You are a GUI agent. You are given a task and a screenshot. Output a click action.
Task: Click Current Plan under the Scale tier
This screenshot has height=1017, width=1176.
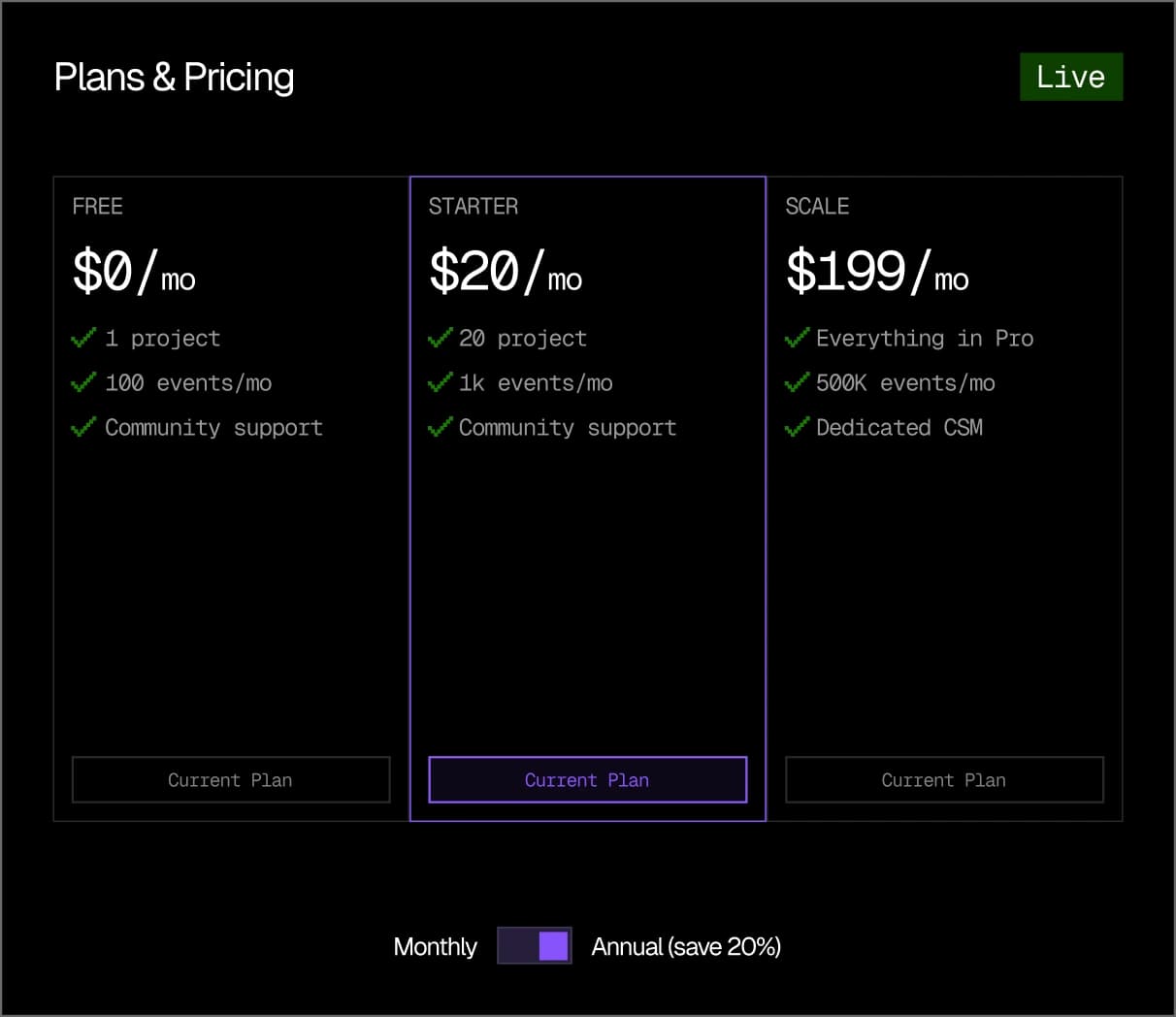click(x=944, y=779)
